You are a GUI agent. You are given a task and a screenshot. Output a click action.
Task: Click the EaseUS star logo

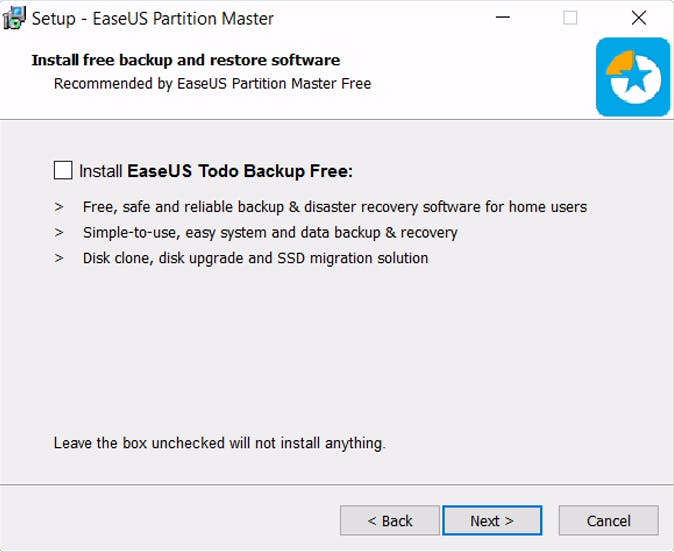tap(632, 77)
